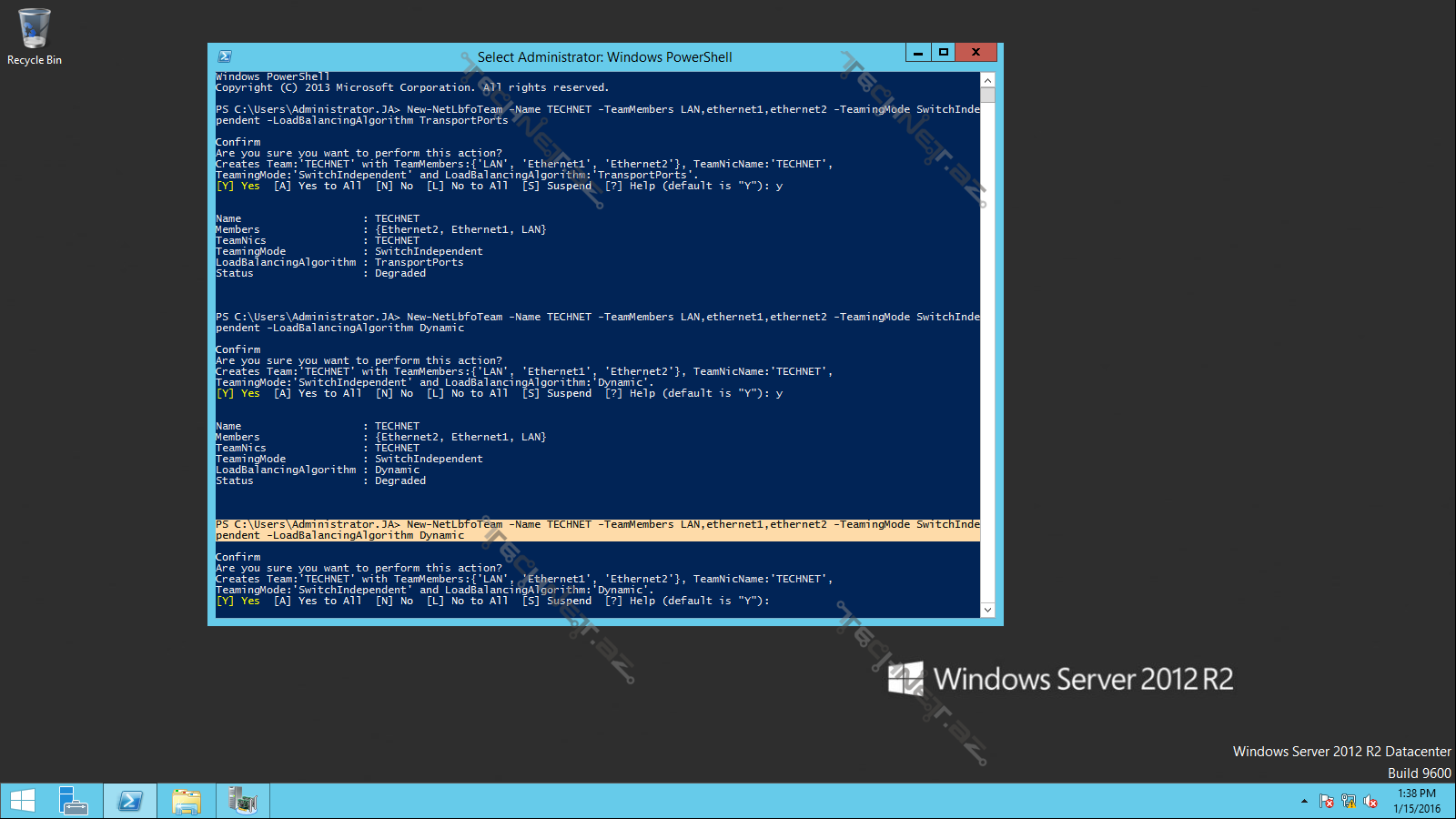
Task: Click the PowerShell icon in the window title bar
Action: [x=225, y=56]
